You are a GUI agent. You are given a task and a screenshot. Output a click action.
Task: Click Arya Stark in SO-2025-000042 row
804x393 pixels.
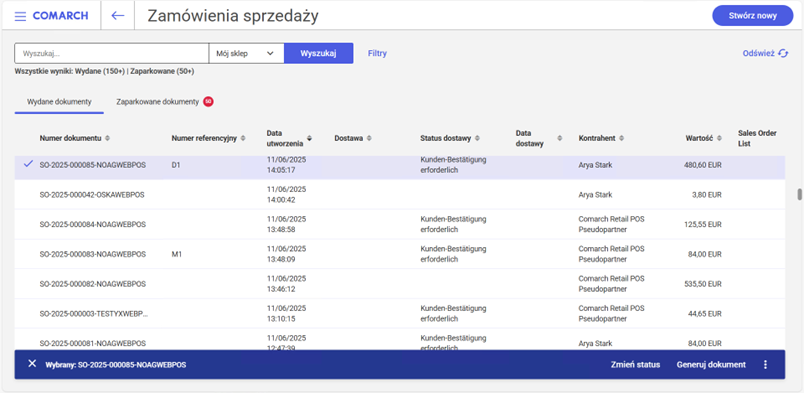(595, 195)
